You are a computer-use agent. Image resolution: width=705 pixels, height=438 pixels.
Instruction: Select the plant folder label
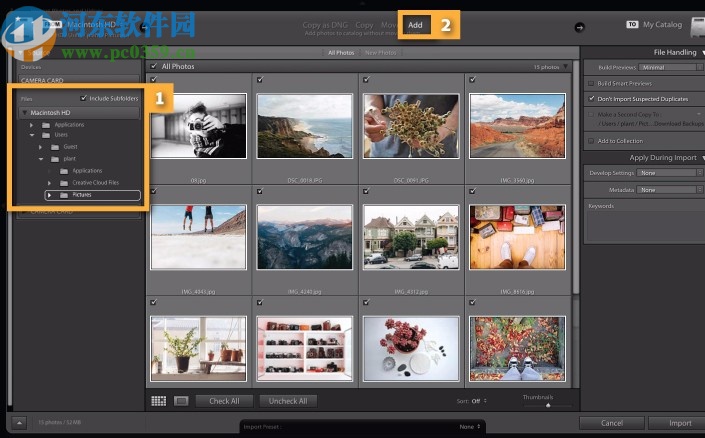tap(69, 159)
